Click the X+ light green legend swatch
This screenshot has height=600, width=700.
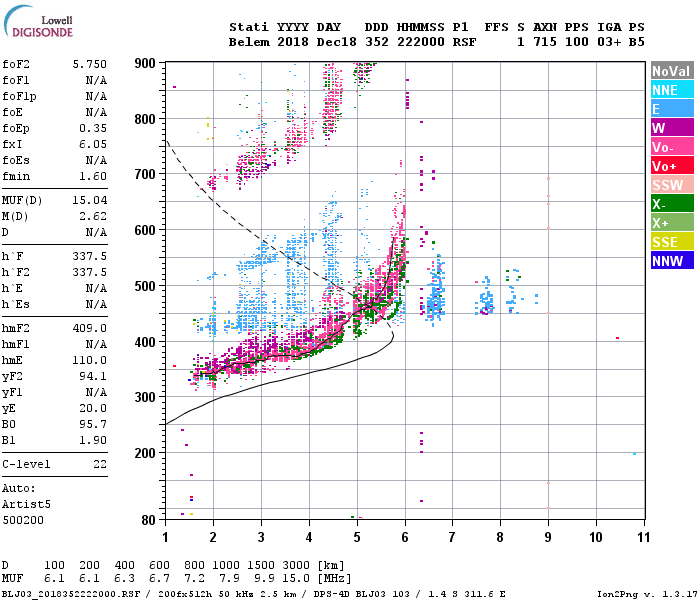tap(672, 223)
